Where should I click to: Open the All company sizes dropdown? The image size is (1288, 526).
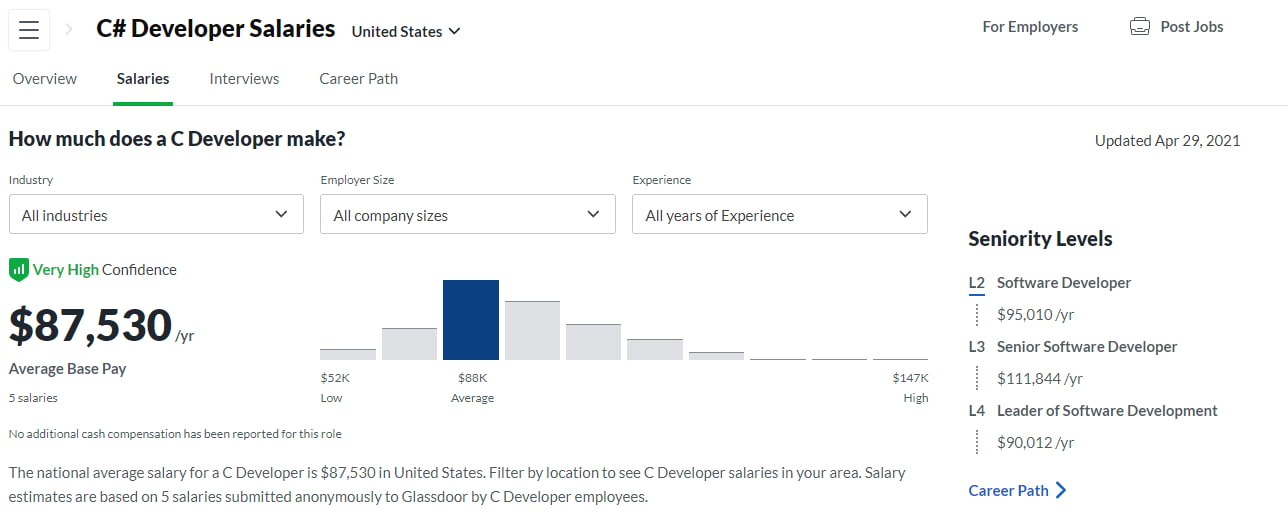click(467, 214)
